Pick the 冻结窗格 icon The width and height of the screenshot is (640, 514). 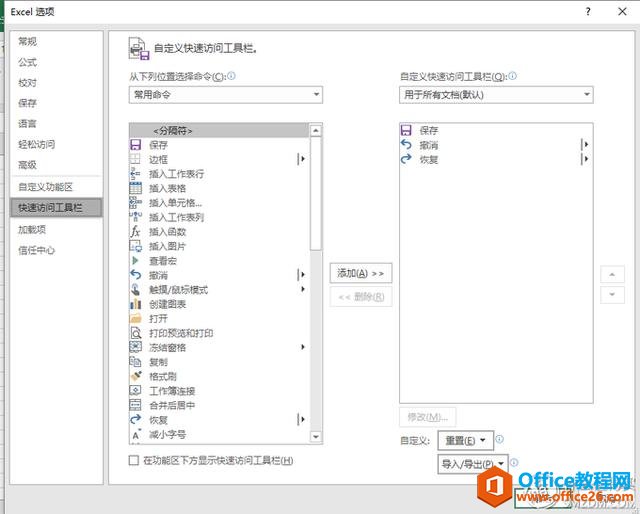(x=136, y=347)
